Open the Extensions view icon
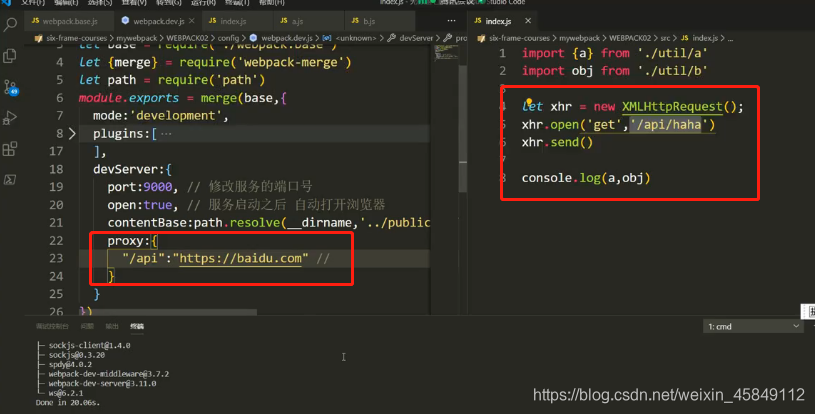 click(x=10, y=149)
